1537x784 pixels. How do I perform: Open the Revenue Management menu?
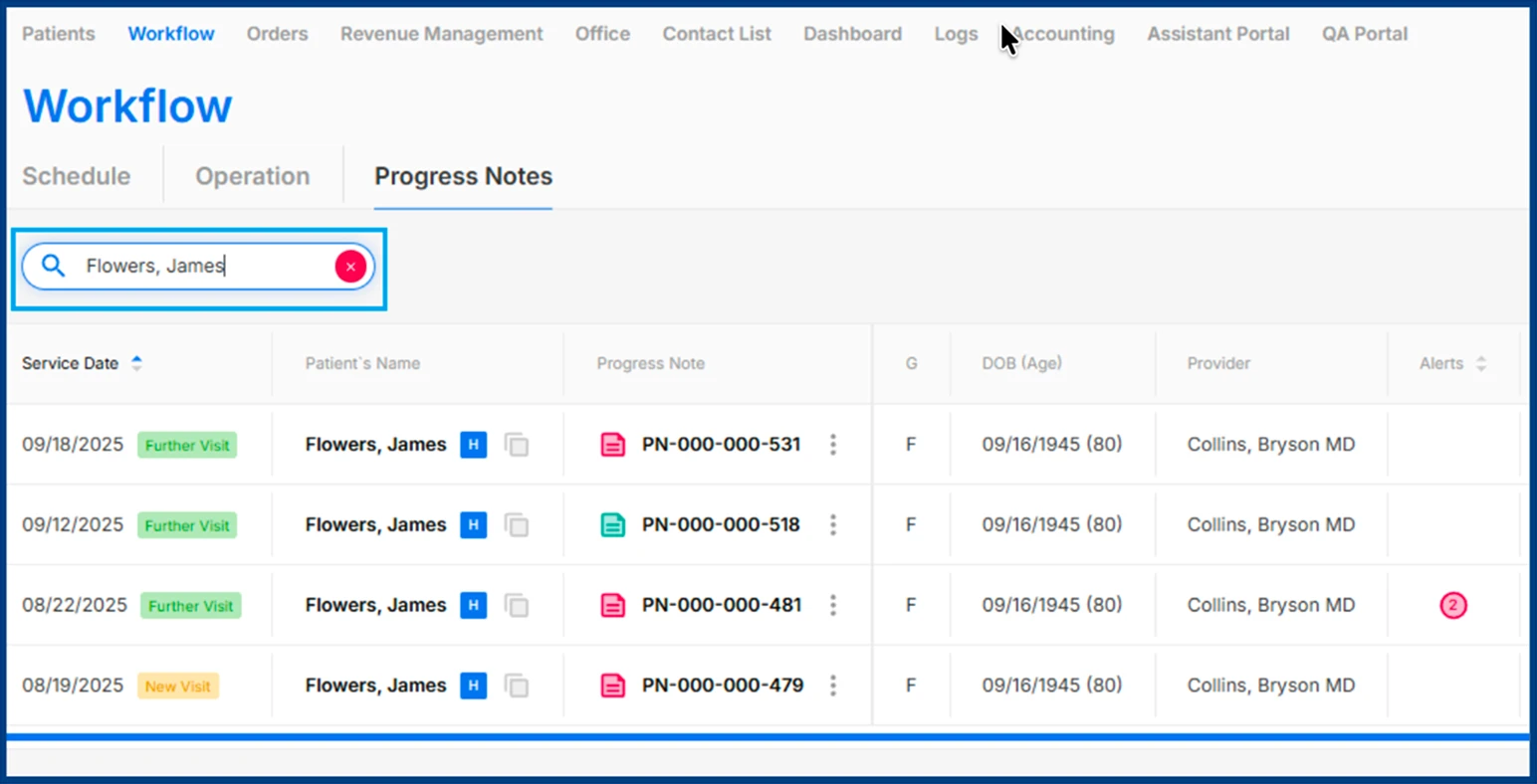click(x=441, y=34)
